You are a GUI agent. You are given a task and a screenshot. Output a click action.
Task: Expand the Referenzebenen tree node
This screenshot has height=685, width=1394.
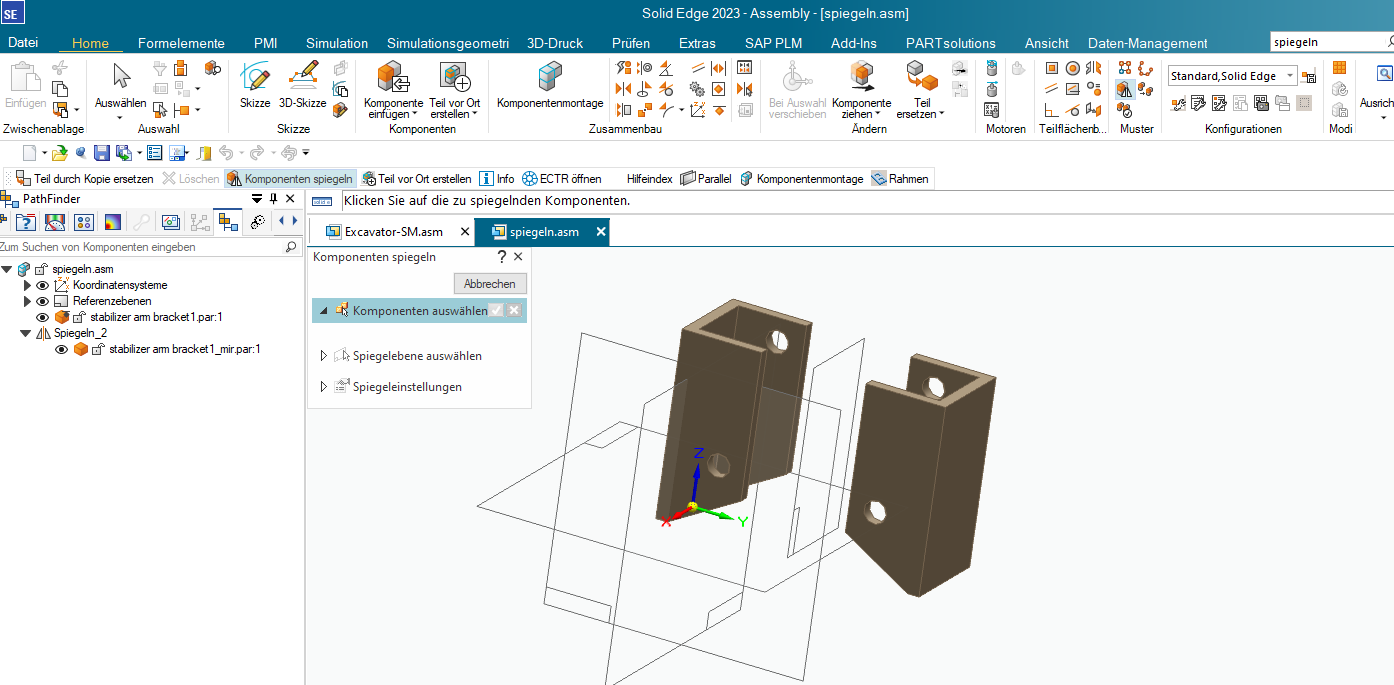[27, 301]
